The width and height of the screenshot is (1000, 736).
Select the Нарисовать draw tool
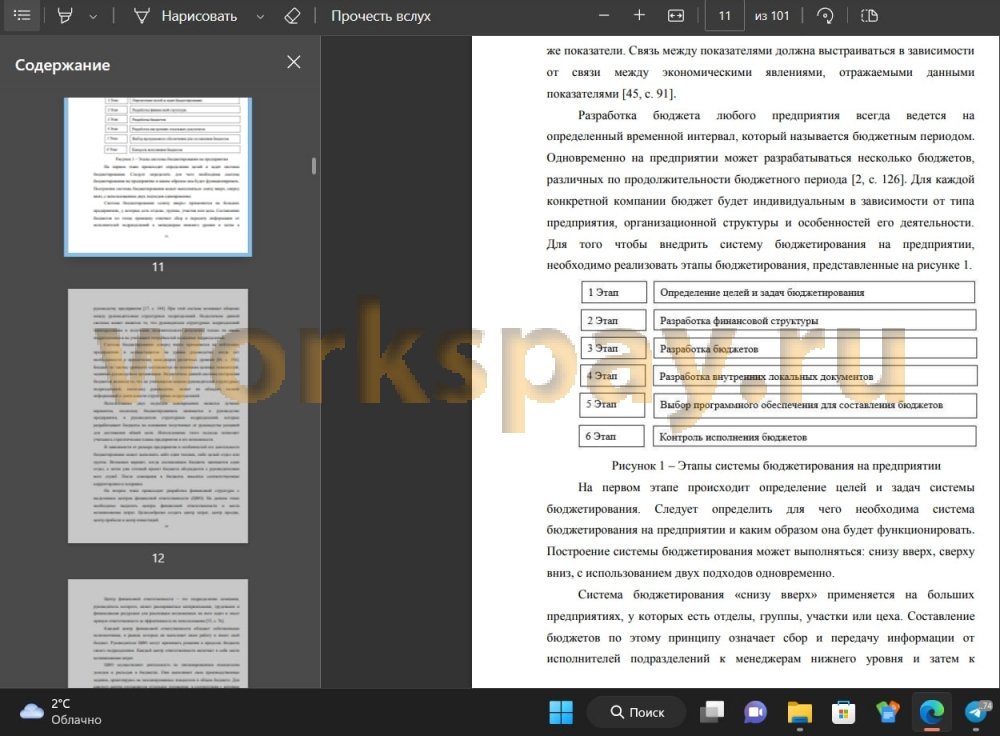185,16
